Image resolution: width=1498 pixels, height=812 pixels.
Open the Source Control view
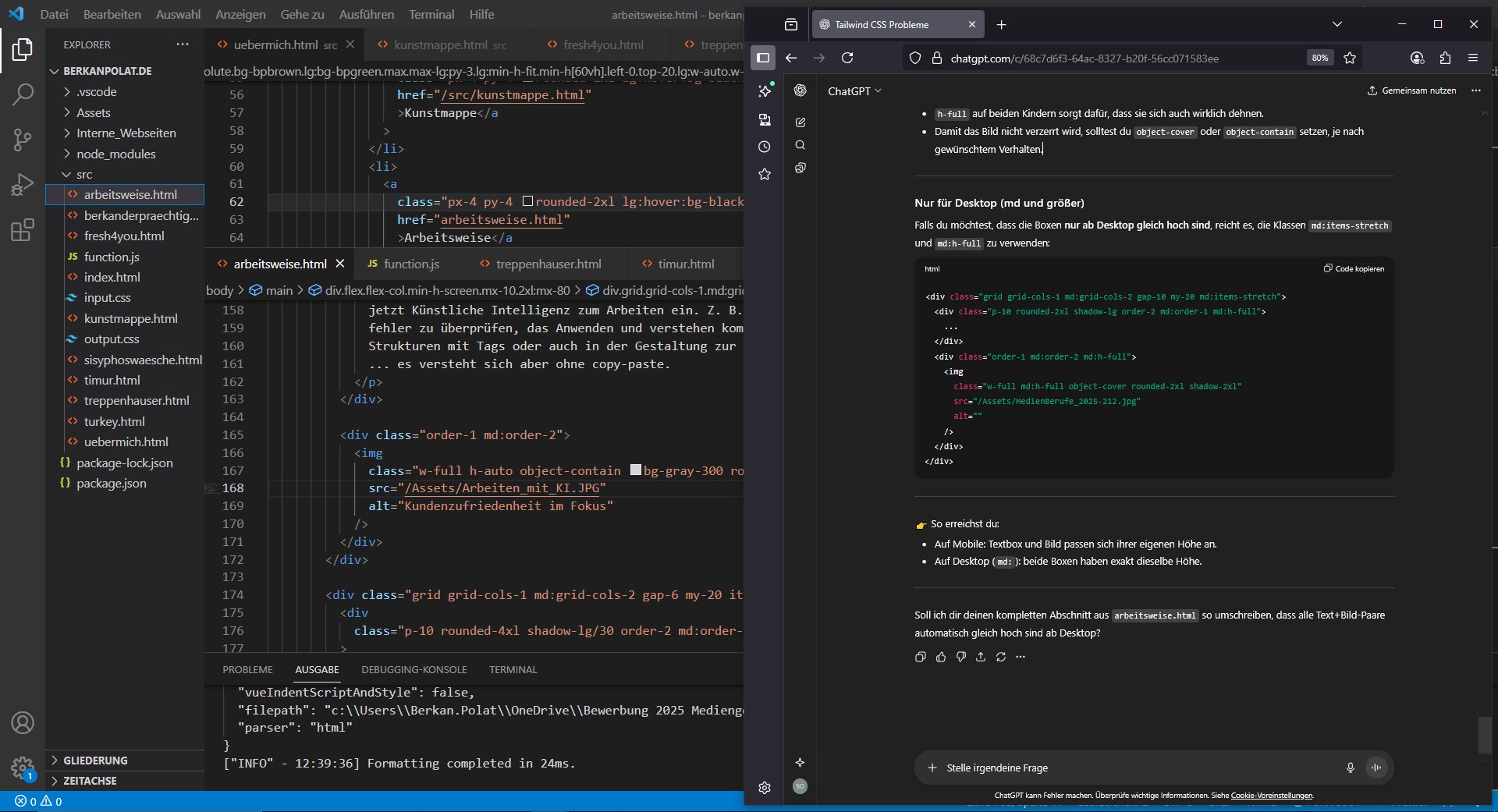point(23,140)
